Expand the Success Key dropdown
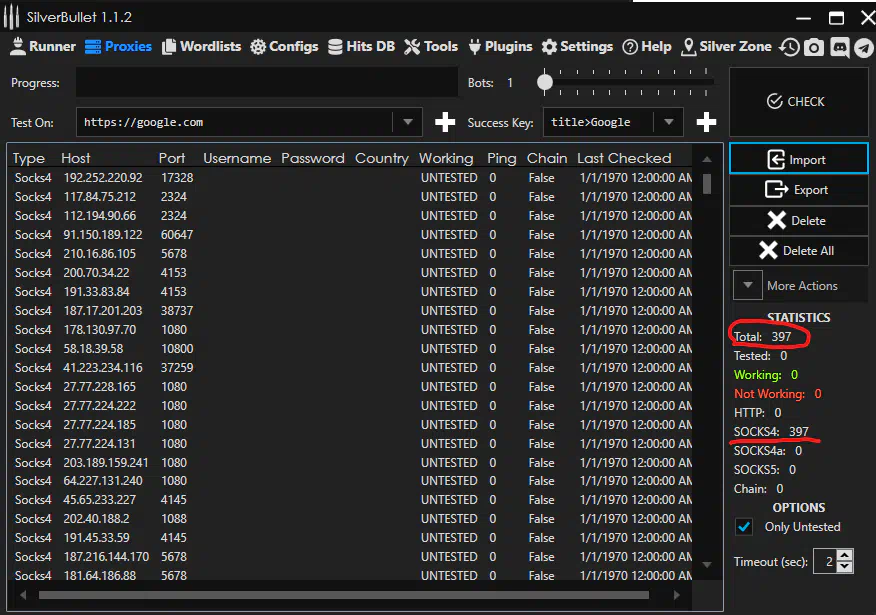The width and height of the screenshot is (876, 615). tap(669, 122)
